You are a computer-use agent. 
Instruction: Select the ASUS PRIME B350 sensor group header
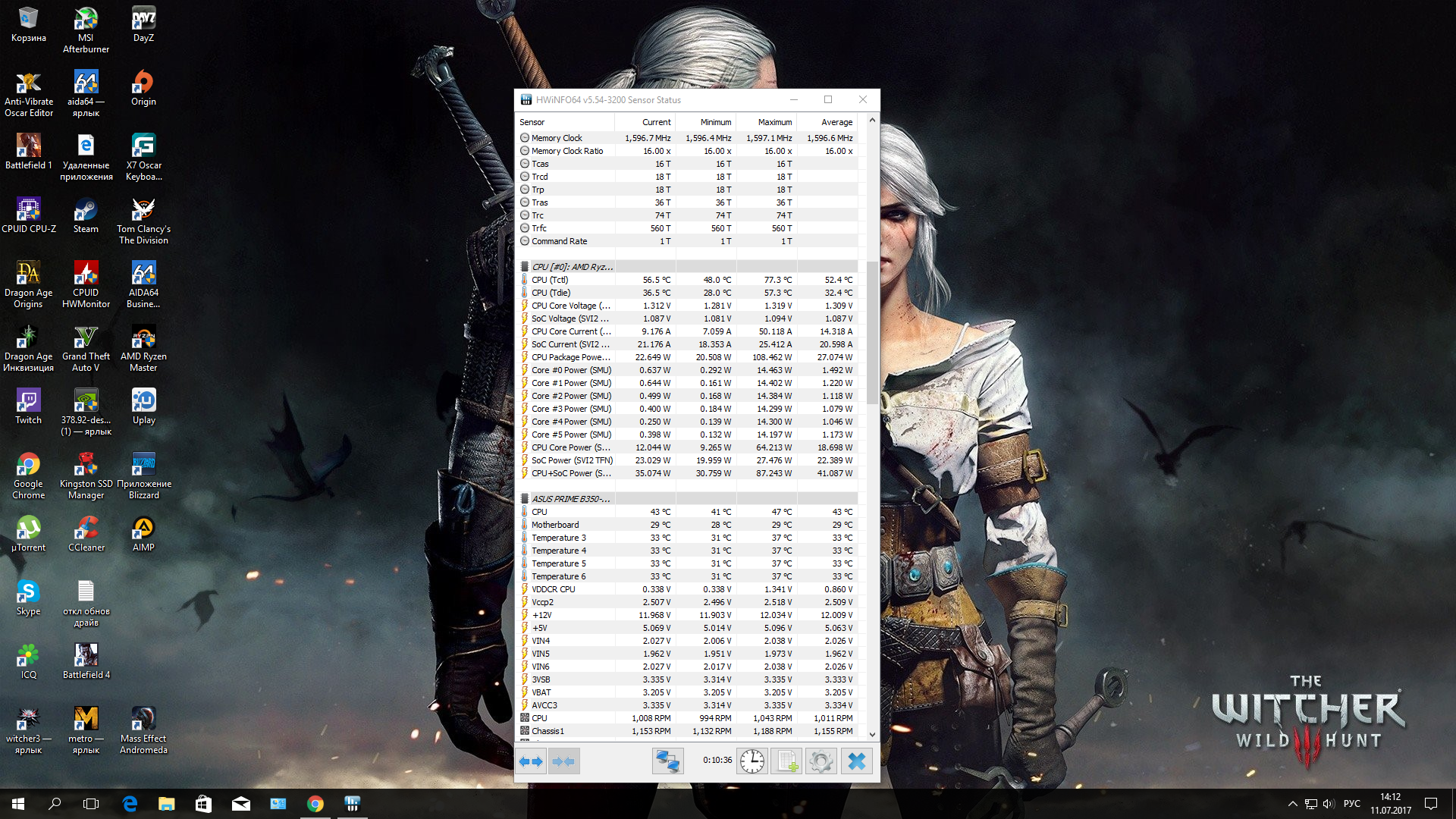point(570,499)
